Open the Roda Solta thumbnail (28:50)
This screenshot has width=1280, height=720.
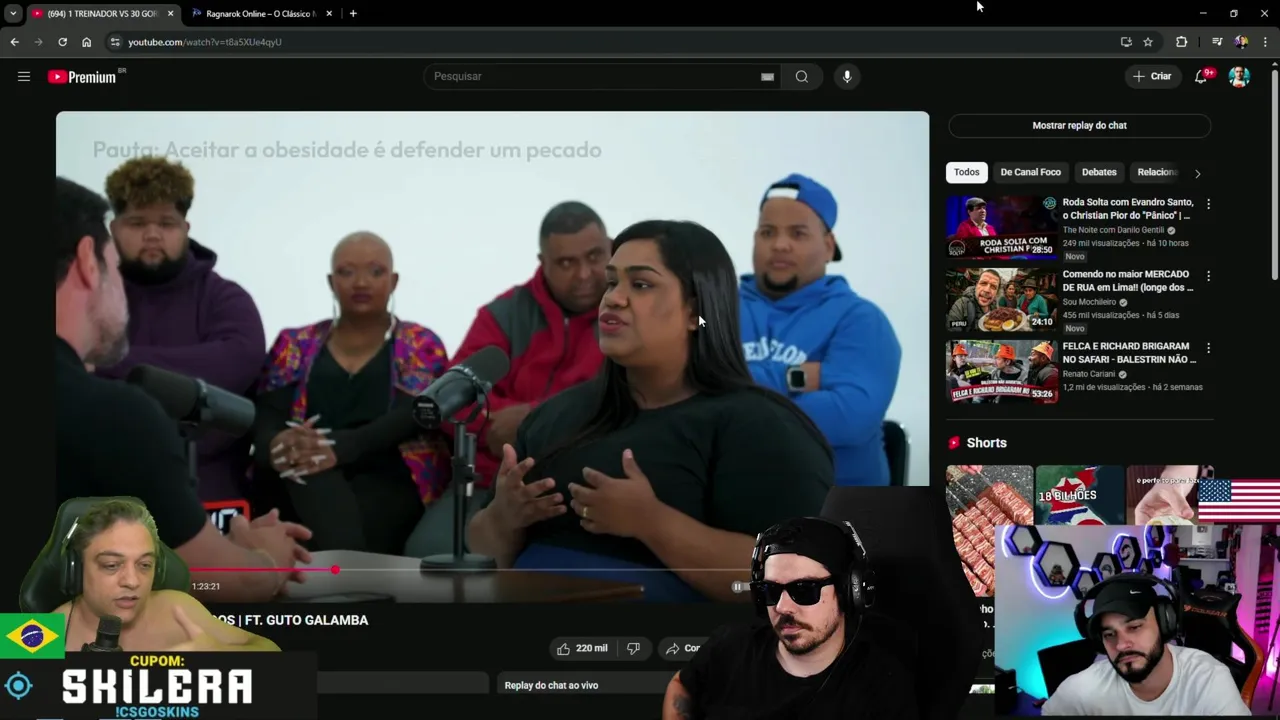tap(1001, 228)
